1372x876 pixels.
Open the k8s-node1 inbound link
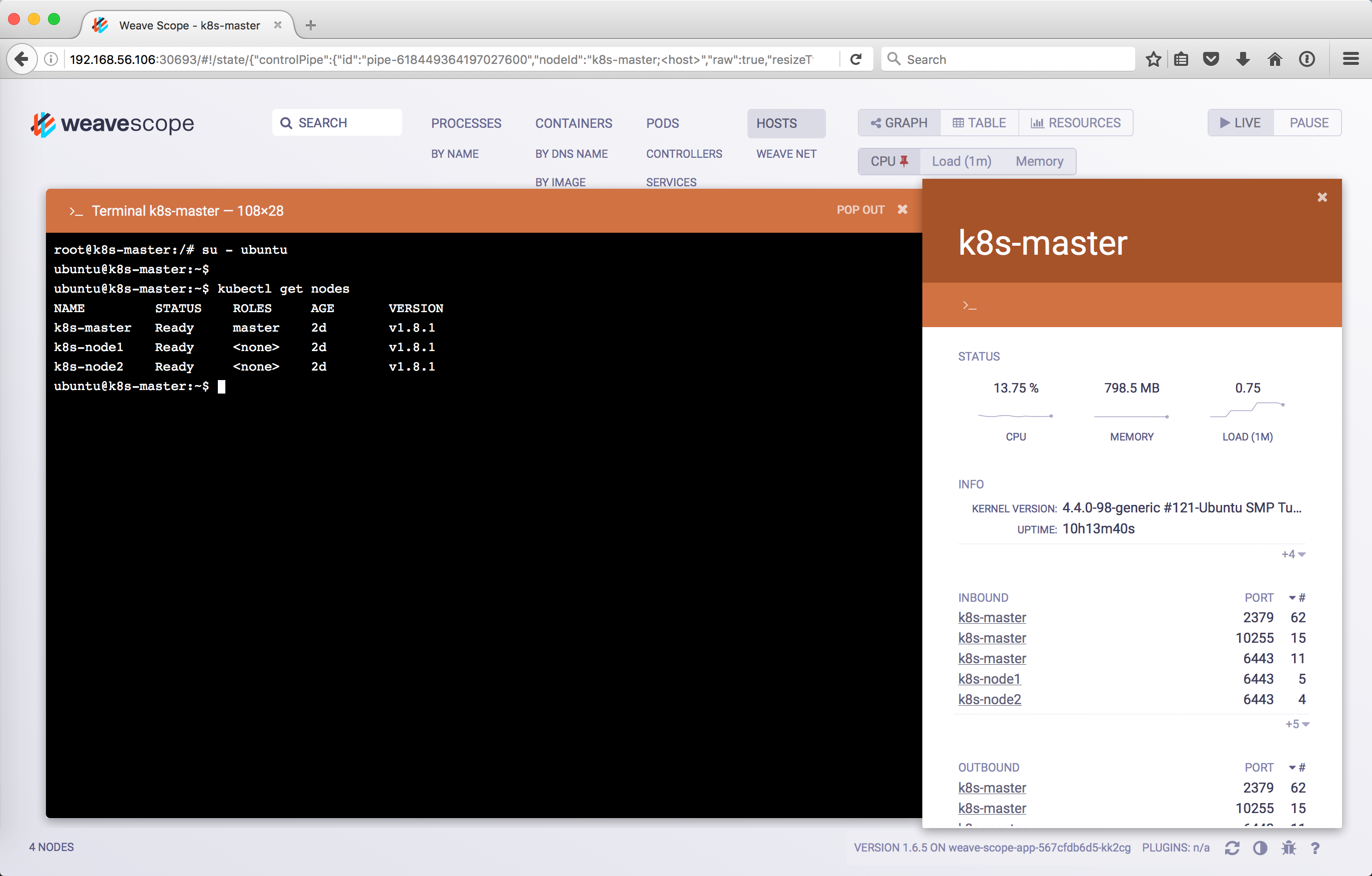click(989, 679)
